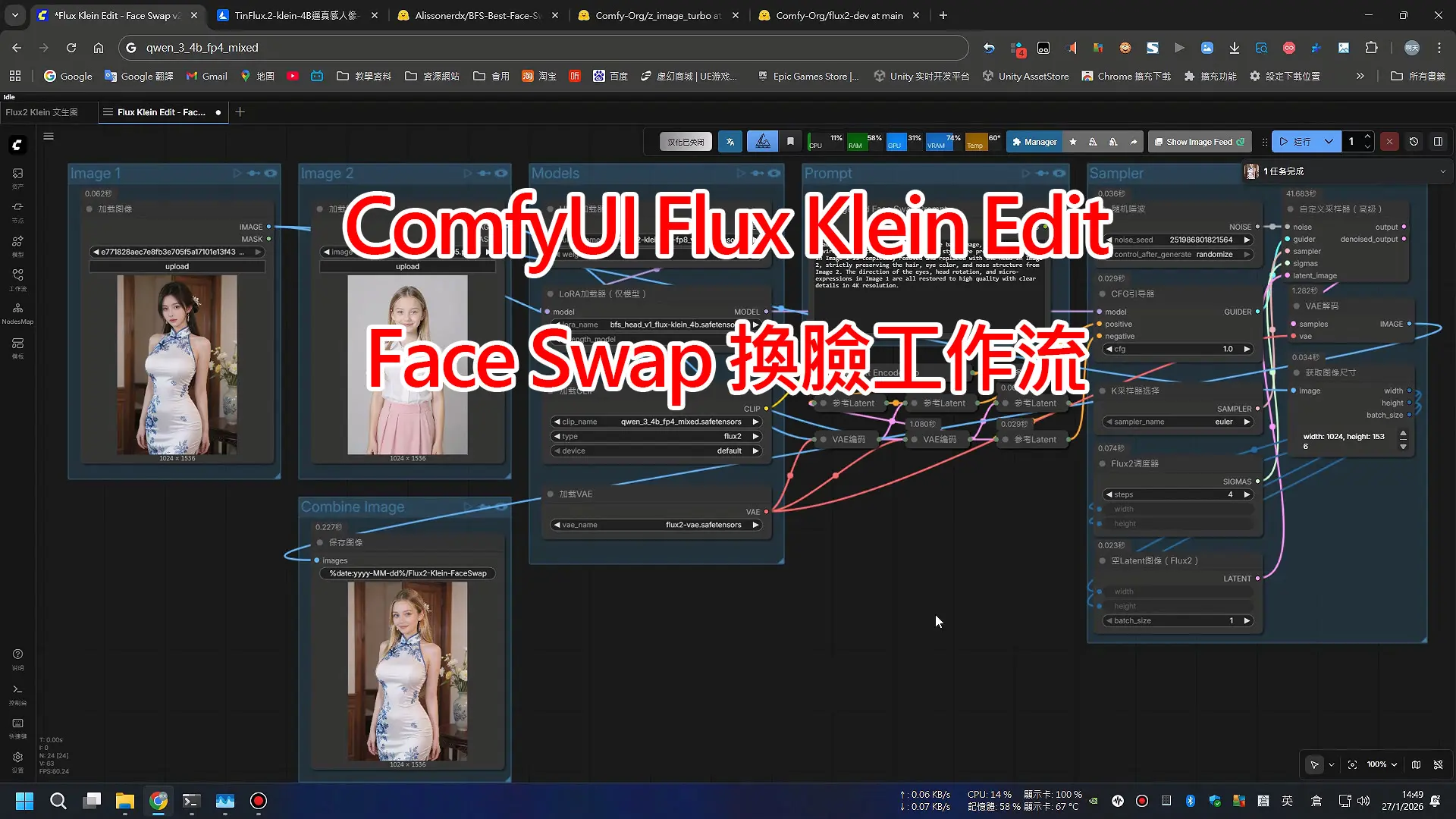Toggle visibility eye of Prompt group
The height and width of the screenshot is (819, 1456).
pyautogui.click(x=1059, y=174)
